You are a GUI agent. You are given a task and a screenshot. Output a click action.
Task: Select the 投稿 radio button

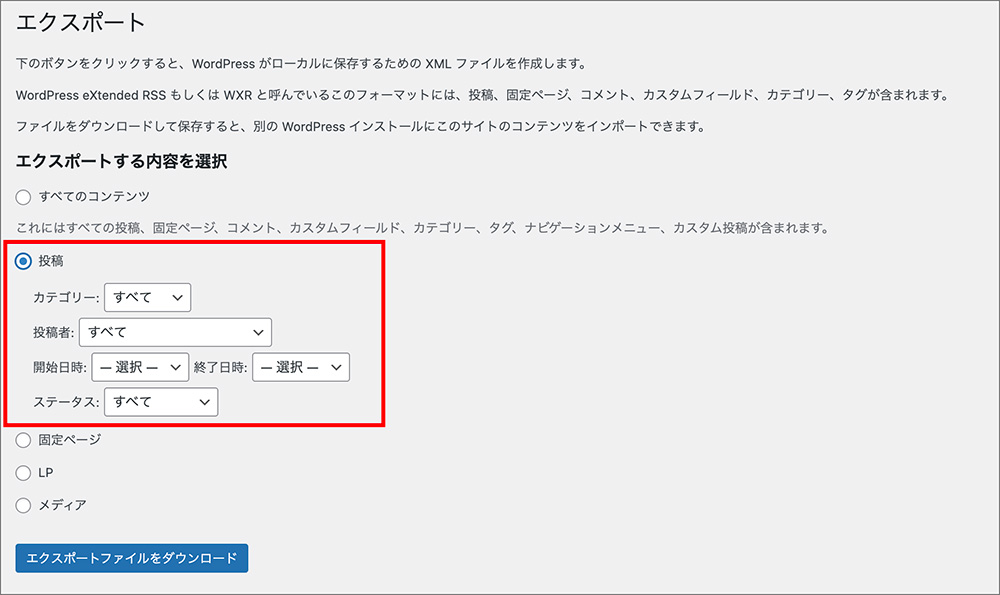(24, 261)
